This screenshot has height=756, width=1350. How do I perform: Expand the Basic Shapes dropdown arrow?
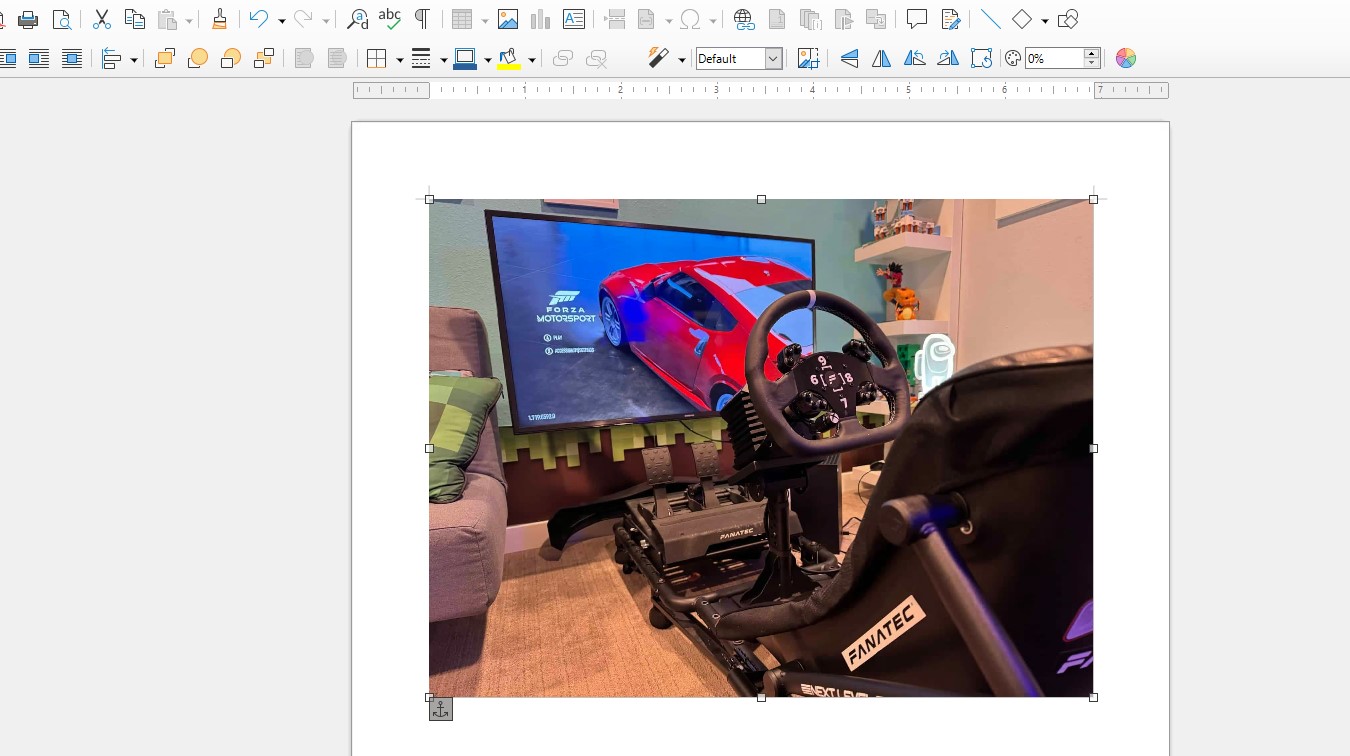pyautogui.click(x=1044, y=20)
